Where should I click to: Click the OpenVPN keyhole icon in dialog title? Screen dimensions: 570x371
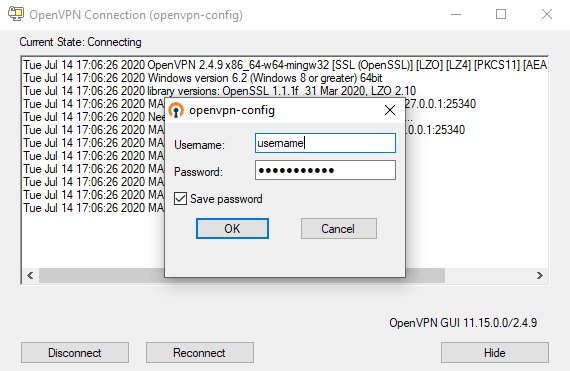pyautogui.click(x=176, y=110)
